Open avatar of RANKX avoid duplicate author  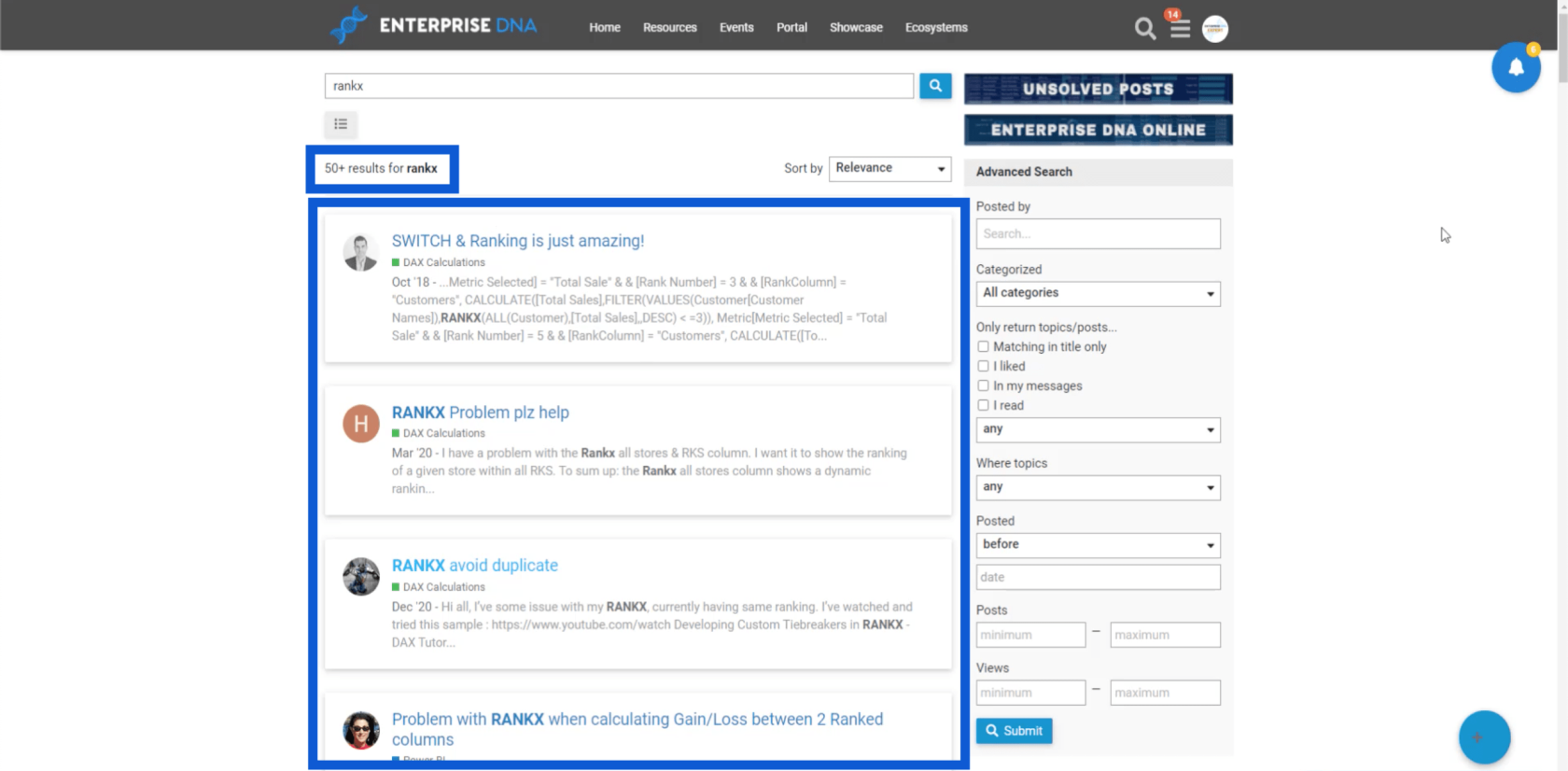(x=360, y=577)
